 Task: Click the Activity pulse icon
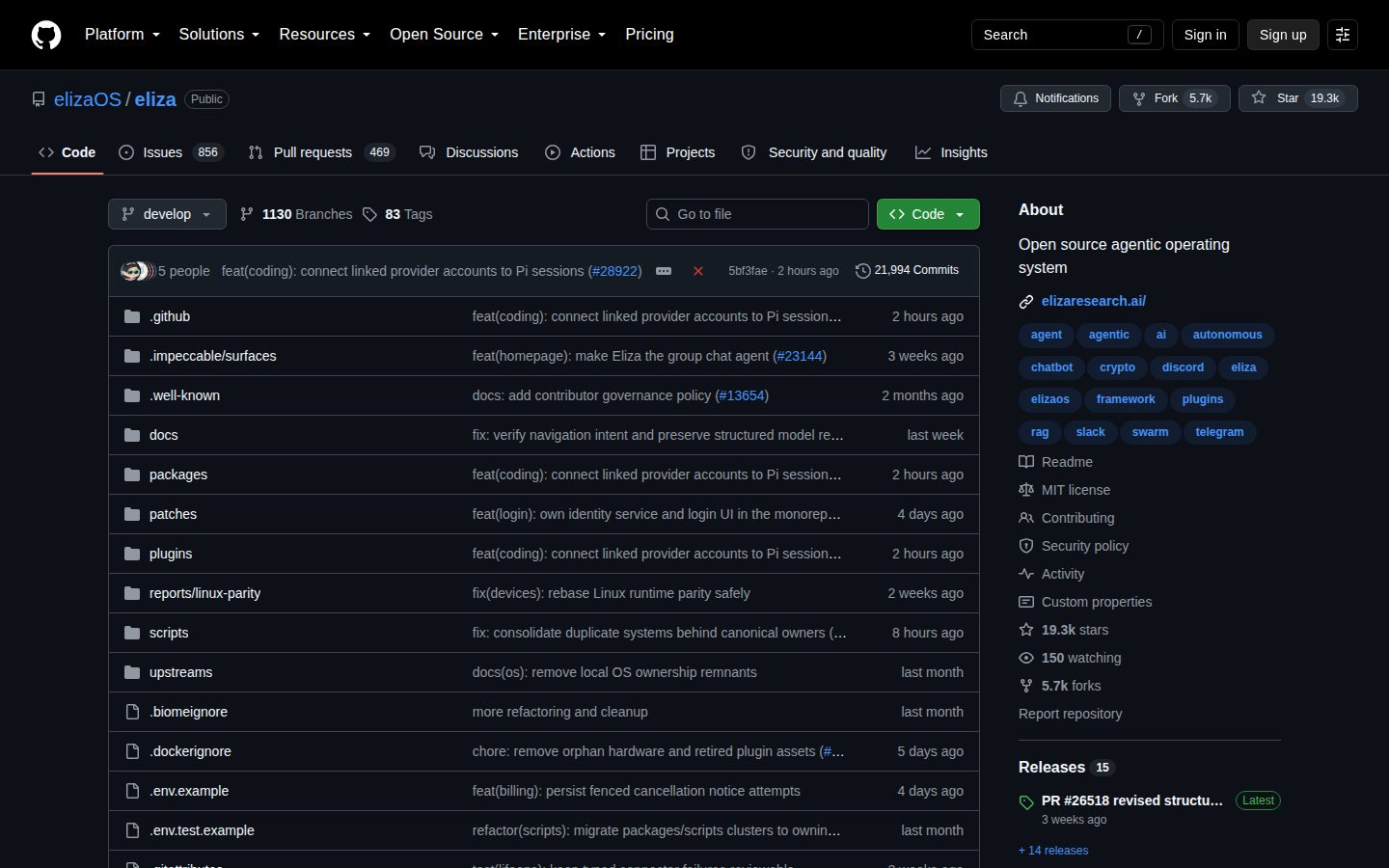pos(1026,574)
